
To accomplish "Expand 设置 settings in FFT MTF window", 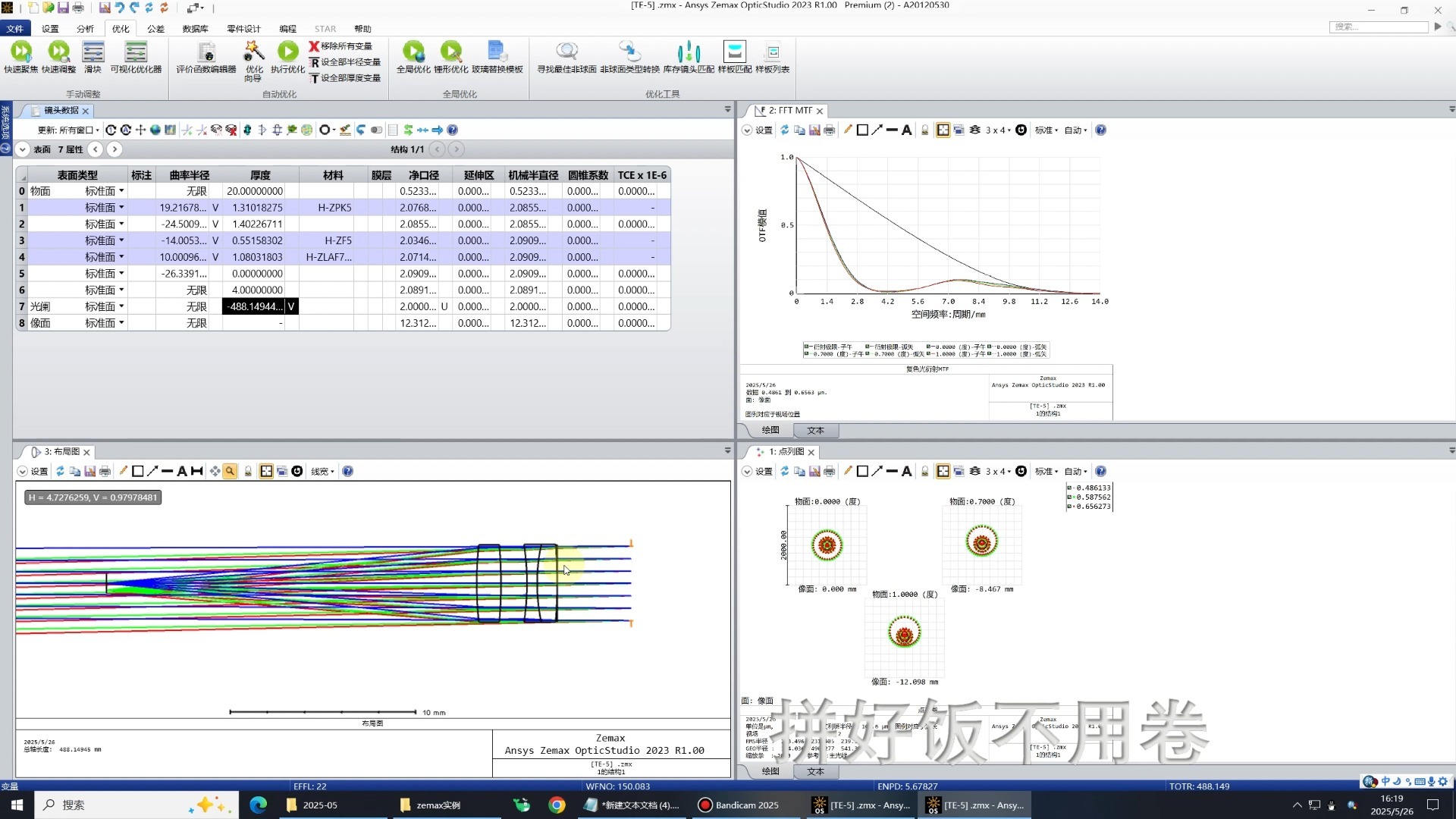I will 757,130.
